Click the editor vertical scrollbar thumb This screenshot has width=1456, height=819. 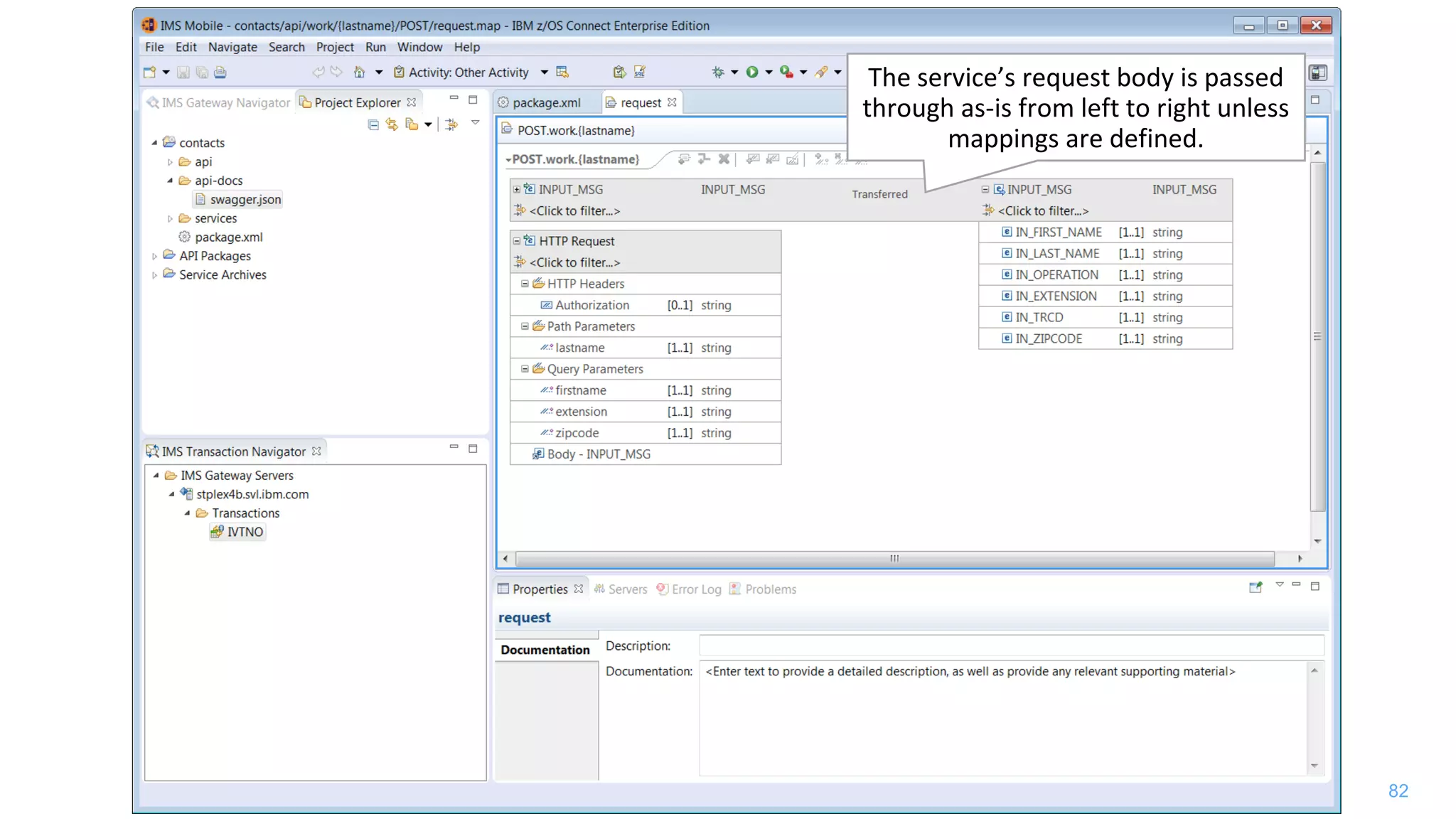tap(1317, 336)
